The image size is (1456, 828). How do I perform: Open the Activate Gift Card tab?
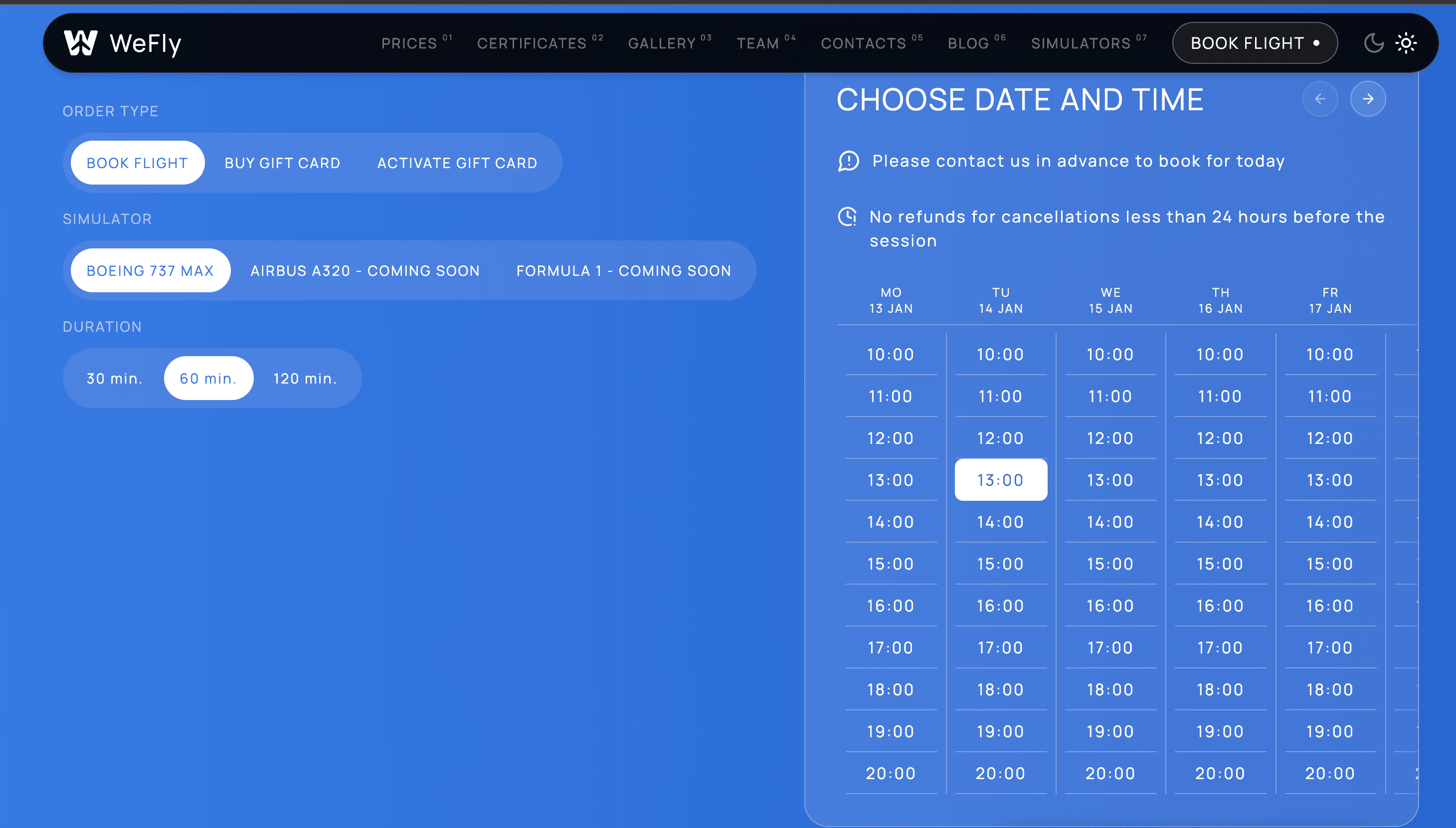(x=456, y=163)
